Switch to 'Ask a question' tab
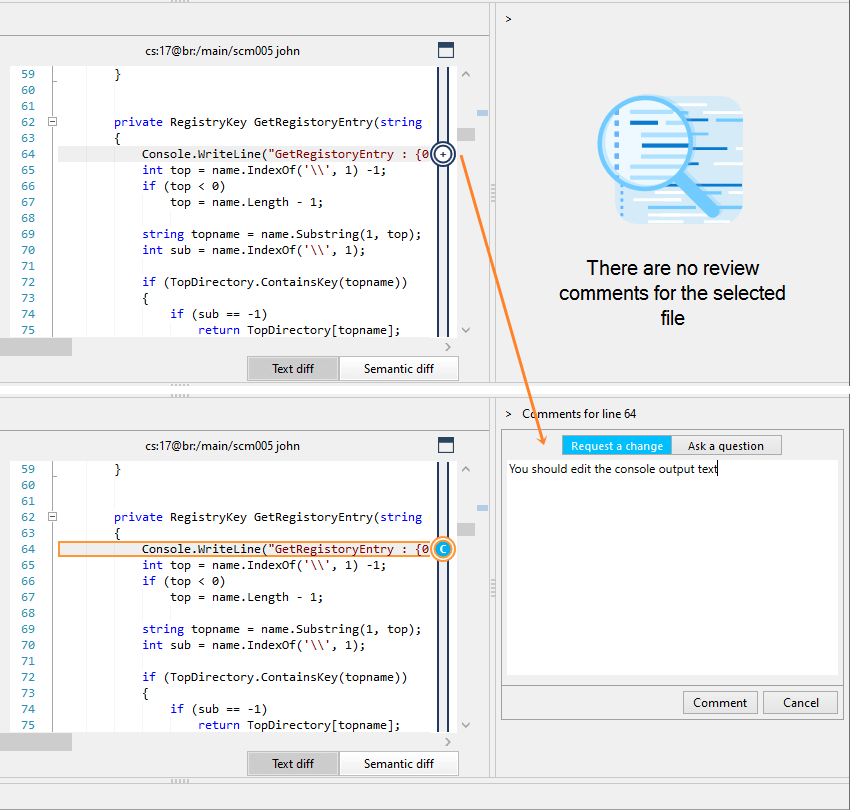 point(726,446)
